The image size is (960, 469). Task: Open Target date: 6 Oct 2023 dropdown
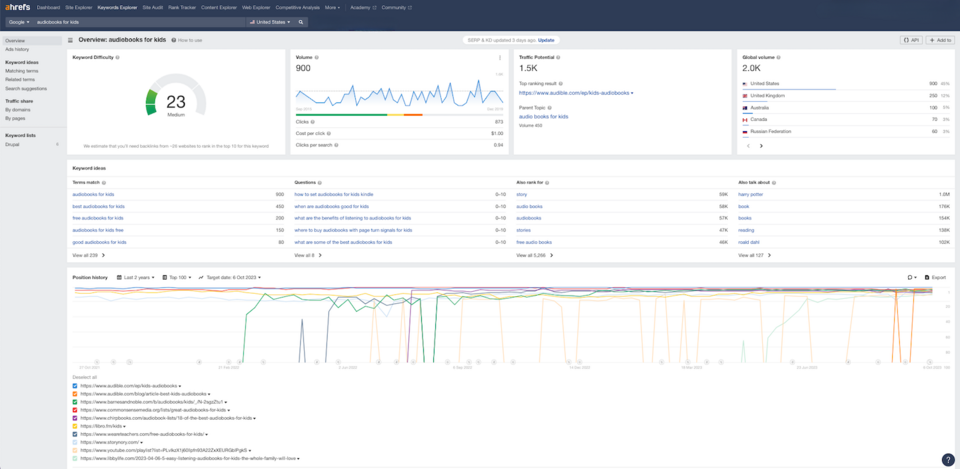point(230,277)
